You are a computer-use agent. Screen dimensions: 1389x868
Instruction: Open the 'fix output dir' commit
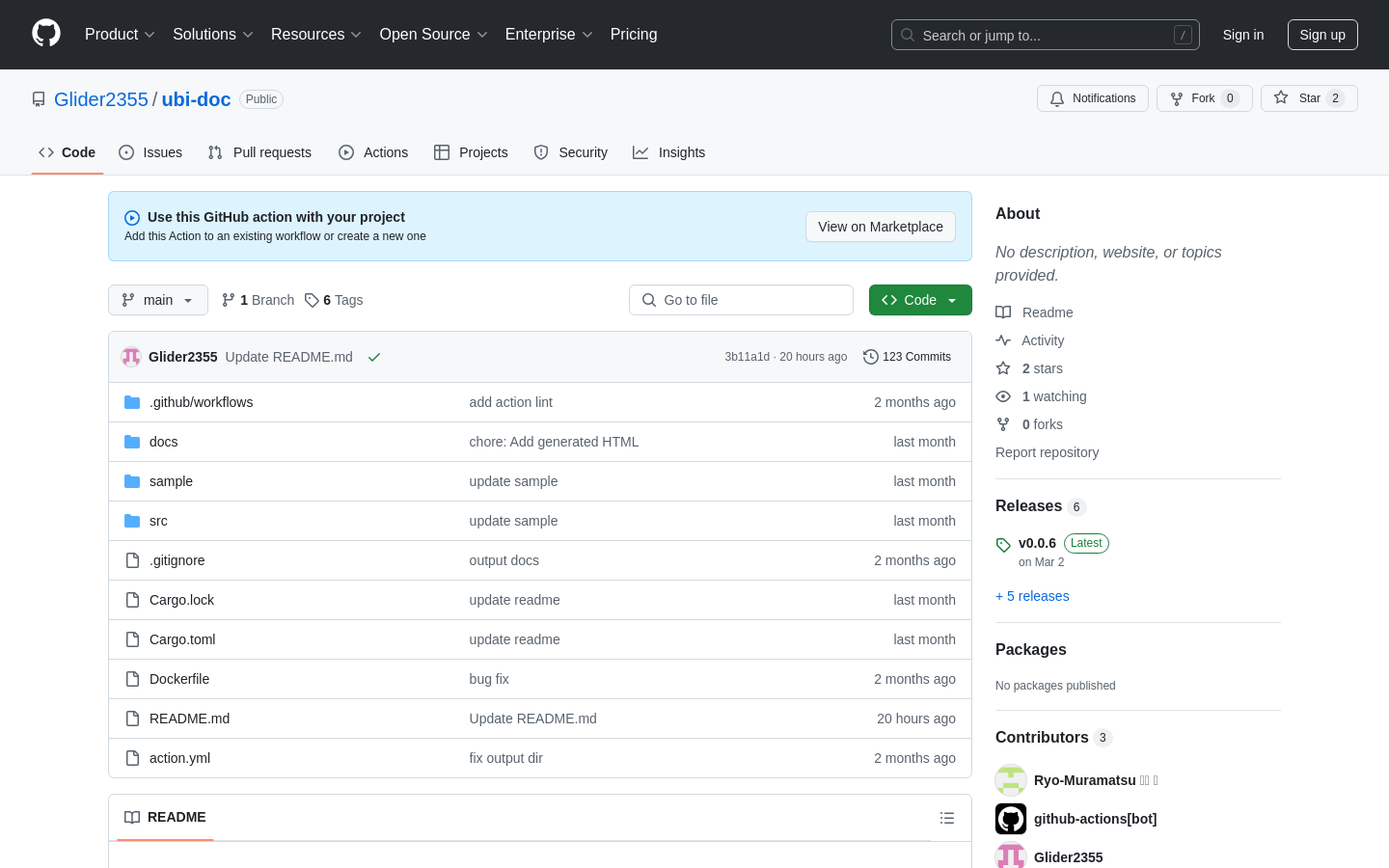point(506,758)
